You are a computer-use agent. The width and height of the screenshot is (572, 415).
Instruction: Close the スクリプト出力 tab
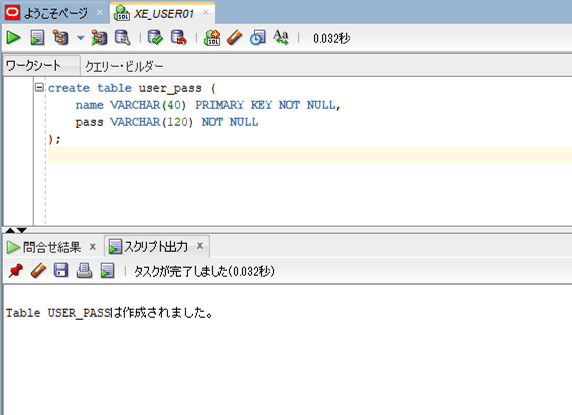pos(200,246)
